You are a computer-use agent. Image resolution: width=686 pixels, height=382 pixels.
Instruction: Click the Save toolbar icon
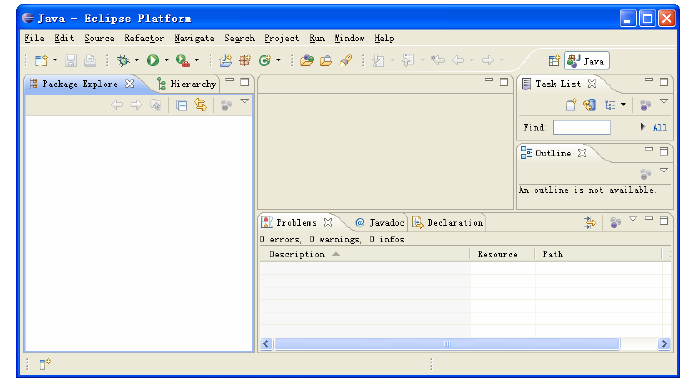click(71, 60)
